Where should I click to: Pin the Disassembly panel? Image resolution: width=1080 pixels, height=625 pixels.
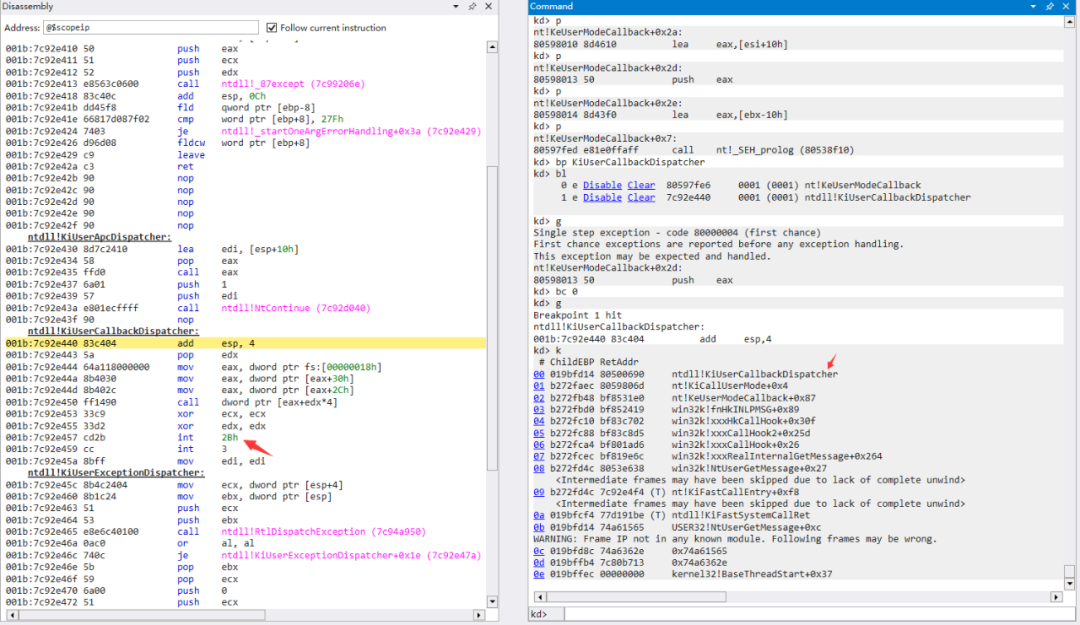point(472,6)
